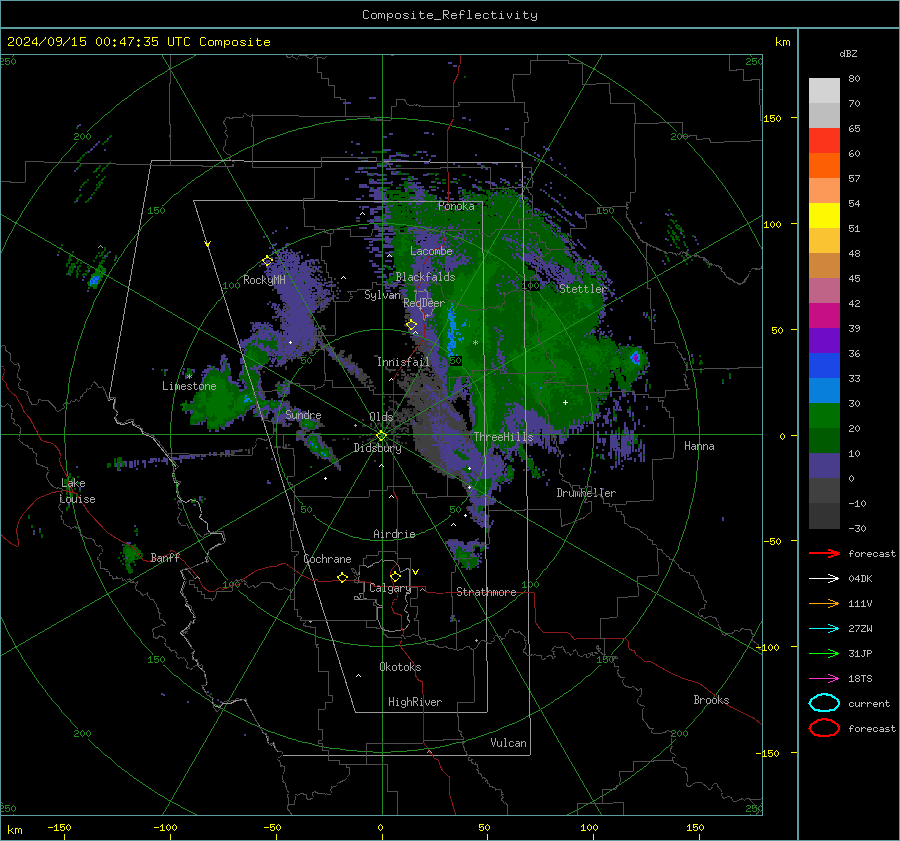Click the Drumheller label
Viewport: 900px width, 841px height.
586,493
